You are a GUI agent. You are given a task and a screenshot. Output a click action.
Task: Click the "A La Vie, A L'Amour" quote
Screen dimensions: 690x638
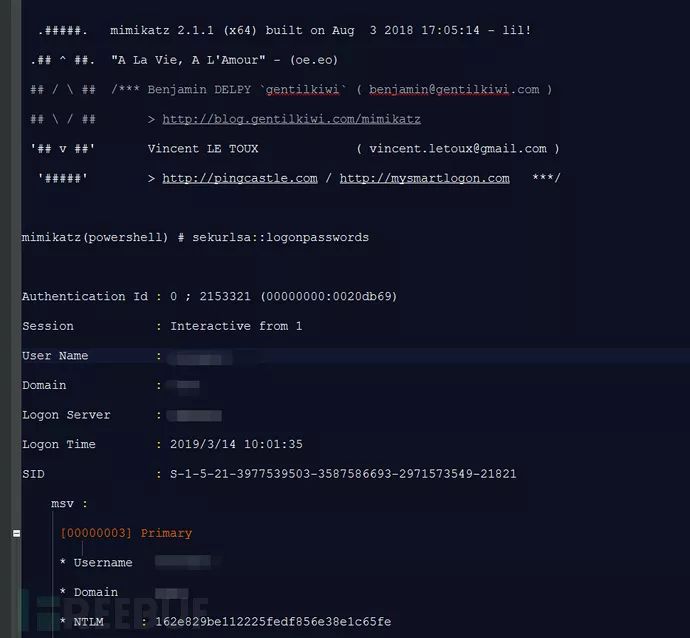[x=188, y=60]
